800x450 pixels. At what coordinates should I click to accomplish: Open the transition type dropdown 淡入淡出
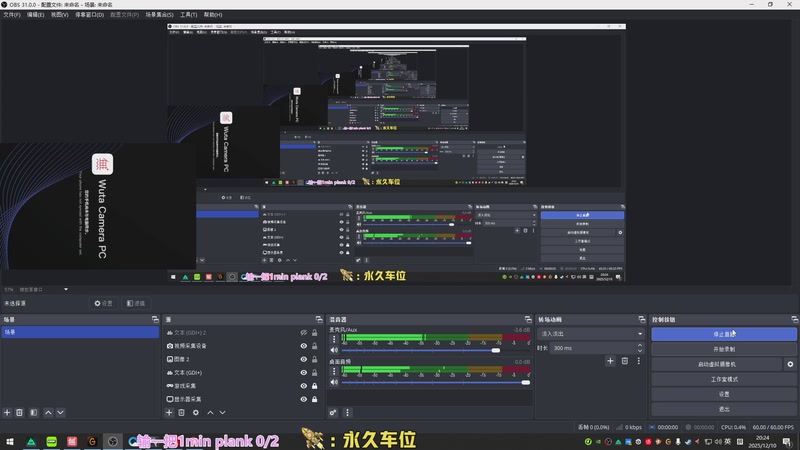coord(591,334)
